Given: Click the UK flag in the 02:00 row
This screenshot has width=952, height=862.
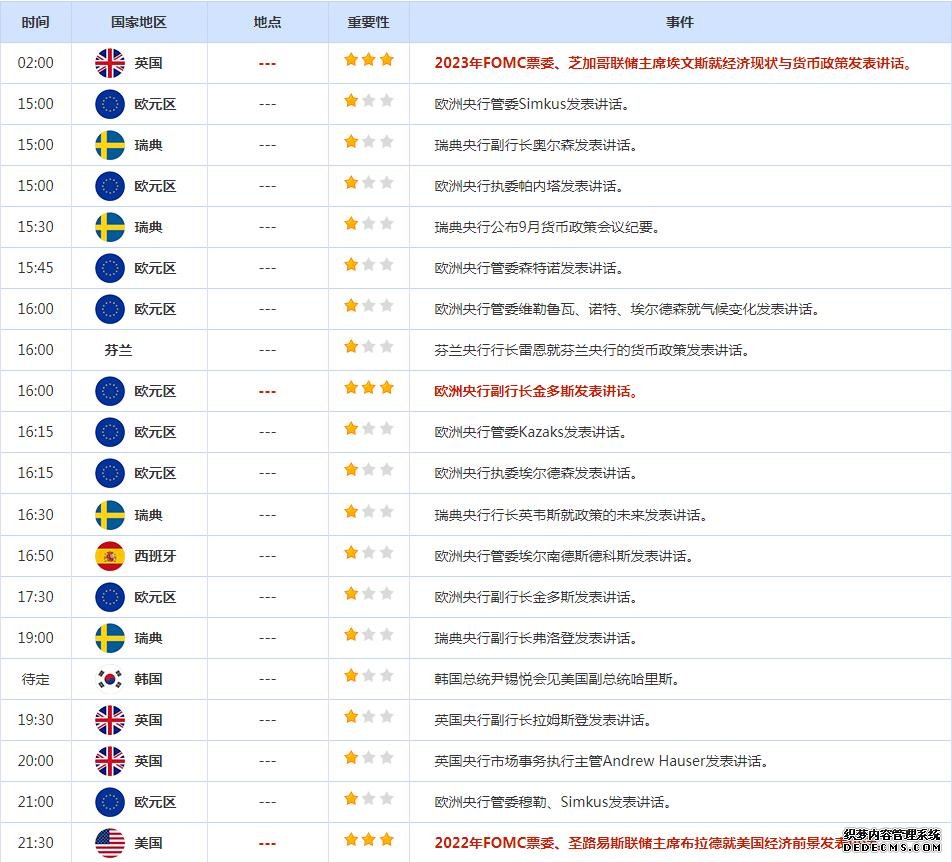Looking at the screenshot, I should pos(110,63).
